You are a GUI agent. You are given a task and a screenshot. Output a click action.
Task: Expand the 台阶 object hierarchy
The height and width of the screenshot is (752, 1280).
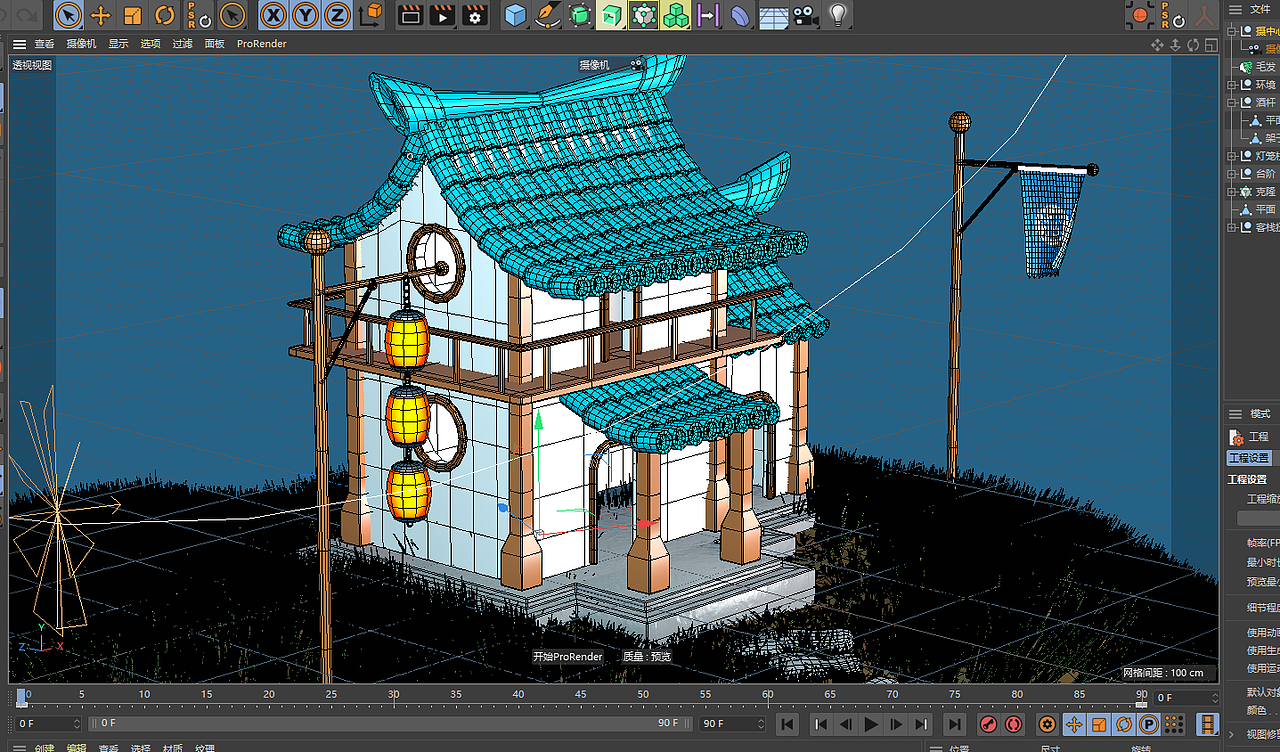(x=1232, y=172)
